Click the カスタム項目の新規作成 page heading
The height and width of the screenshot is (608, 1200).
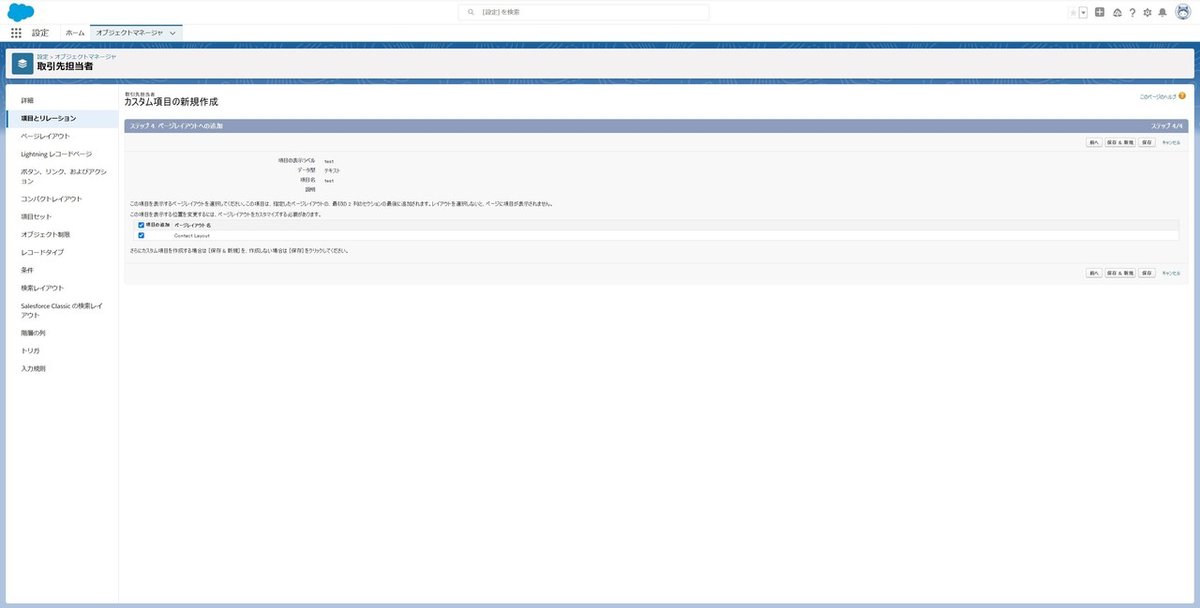point(171,103)
